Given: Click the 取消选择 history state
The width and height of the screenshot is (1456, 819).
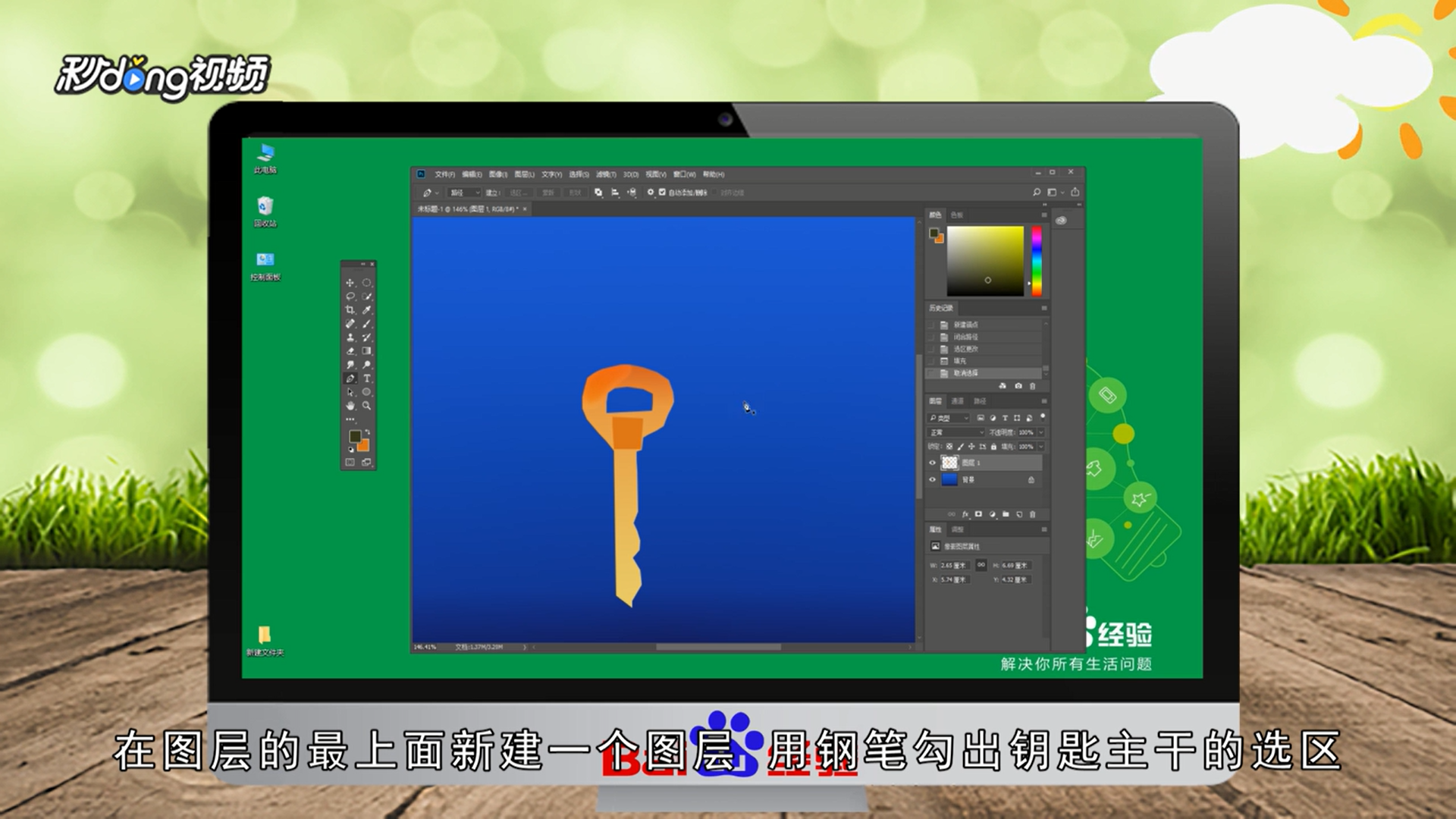Looking at the screenshot, I should [965, 373].
